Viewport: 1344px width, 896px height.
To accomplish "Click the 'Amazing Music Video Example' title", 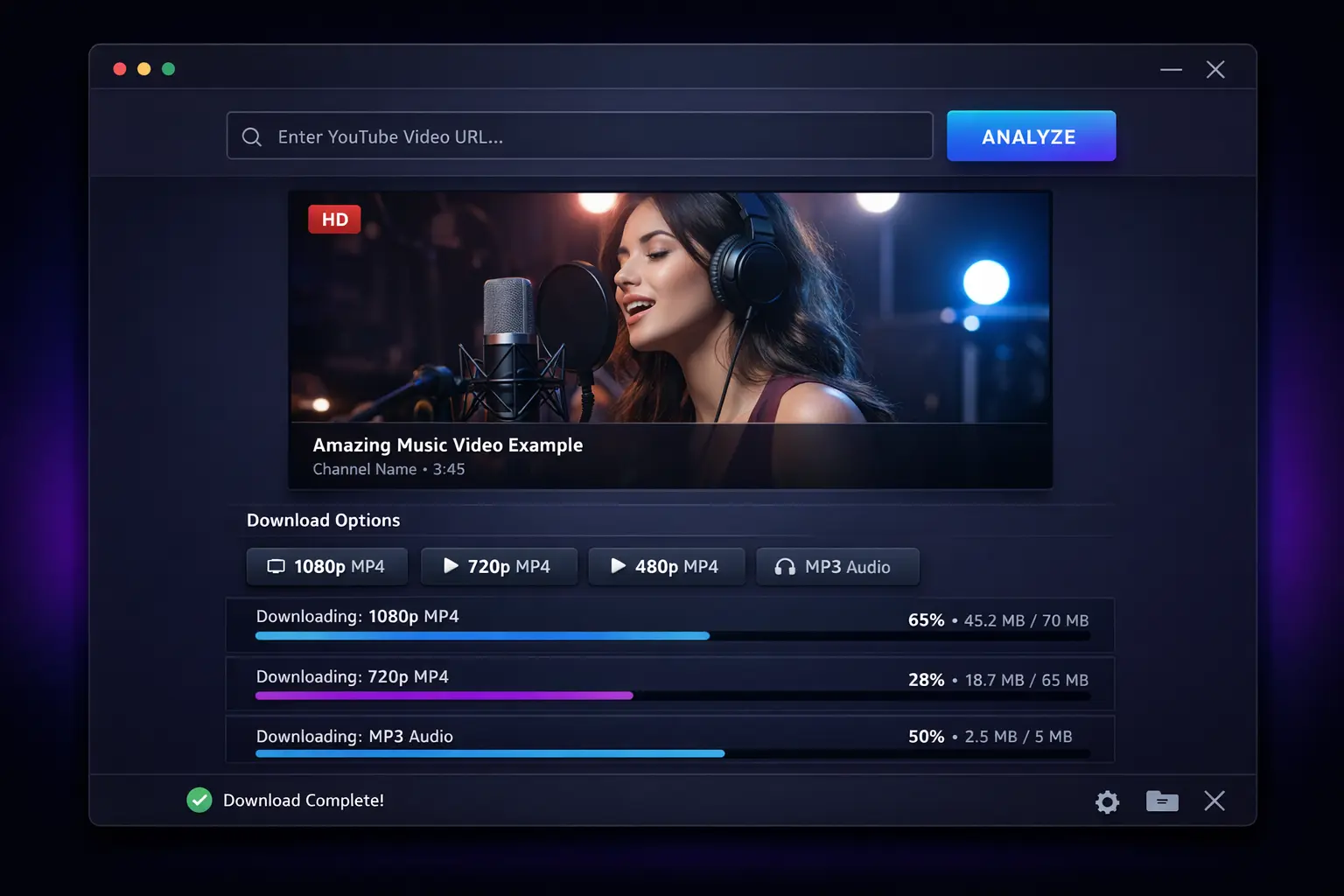I will 448,444.
